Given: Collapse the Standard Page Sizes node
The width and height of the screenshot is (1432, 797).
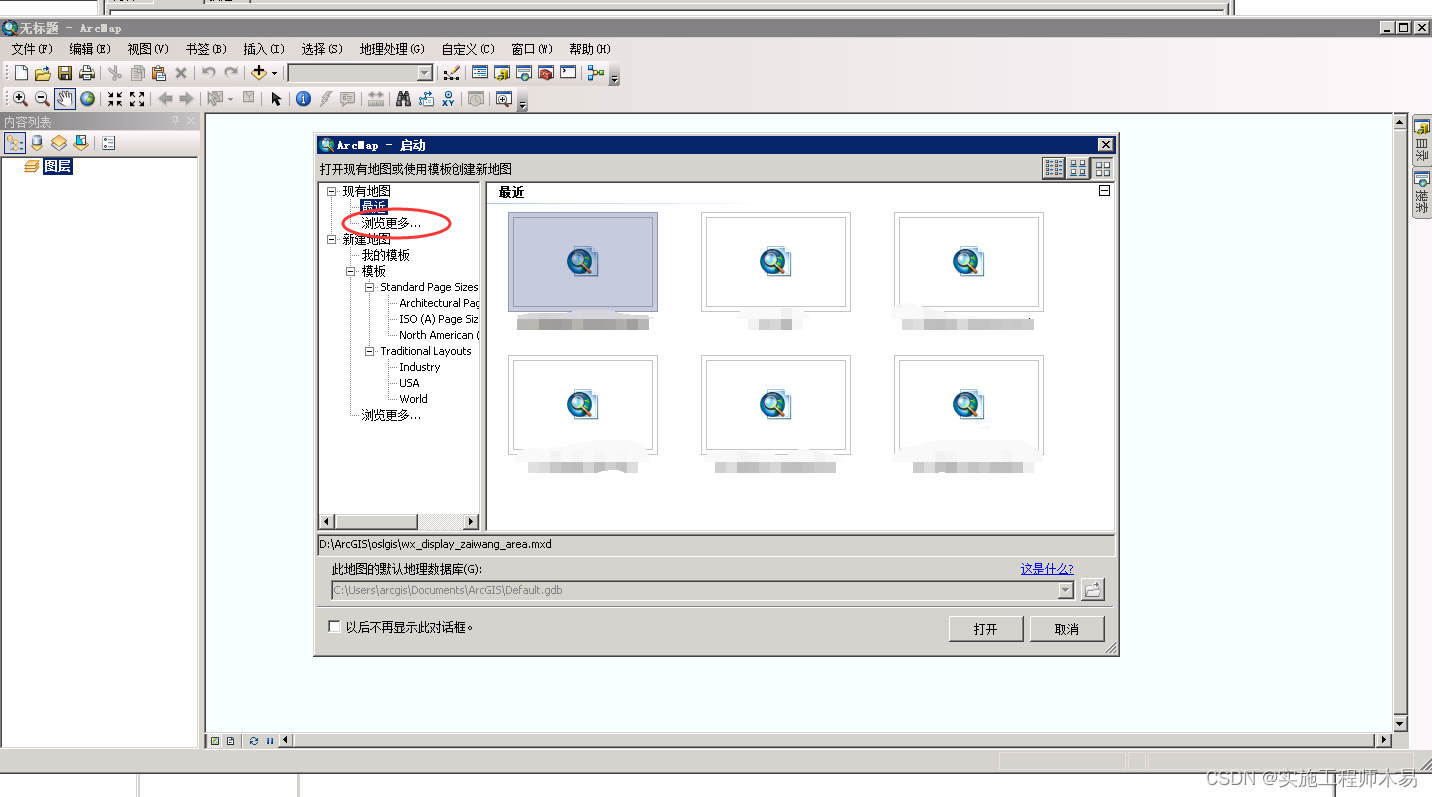Looking at the screenshot, I should 370,287.
